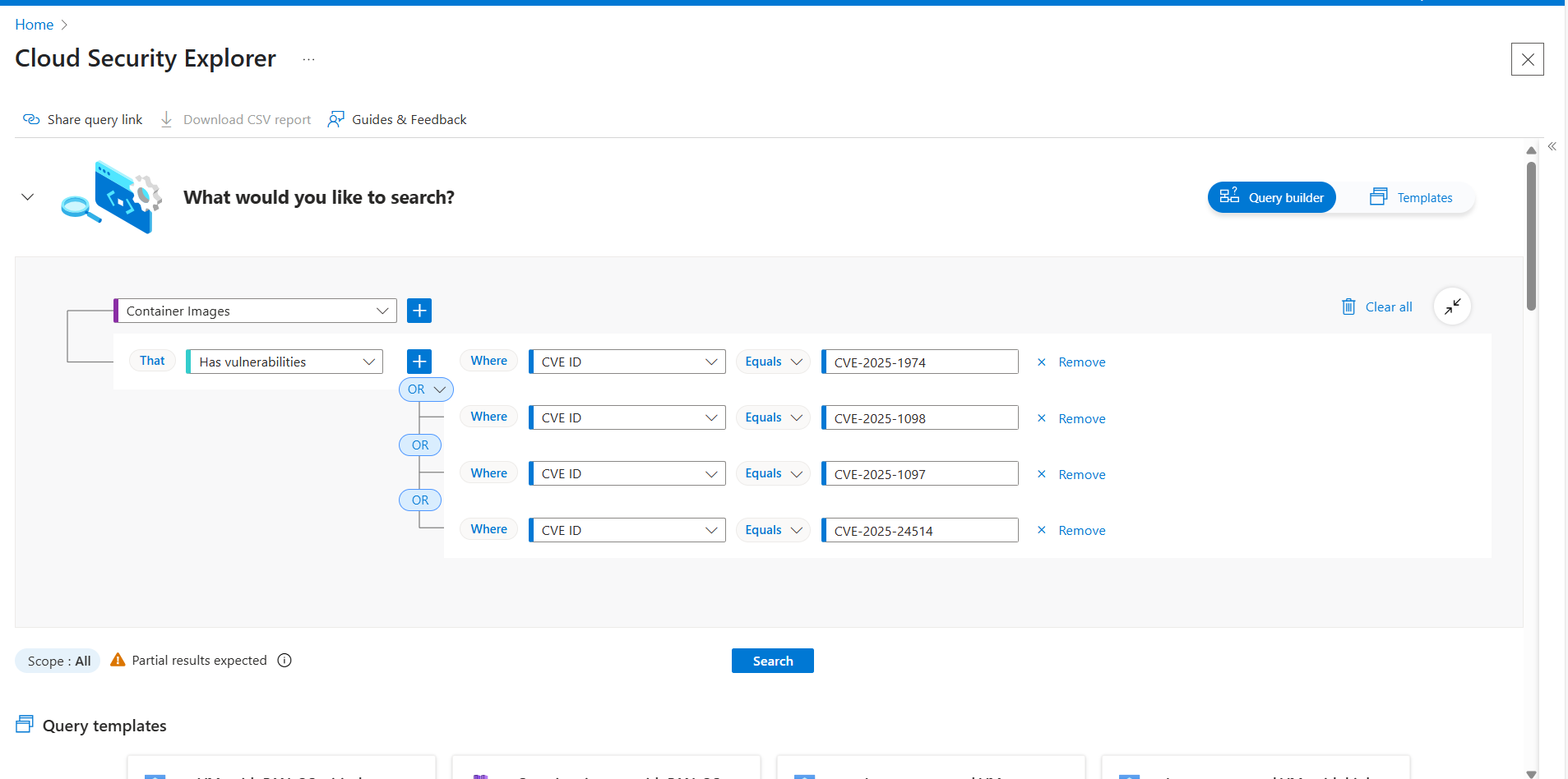Remove the CVE-2025-1098 condition via Remove link
The image size is (1568, 779).
tap(1081, 418)
